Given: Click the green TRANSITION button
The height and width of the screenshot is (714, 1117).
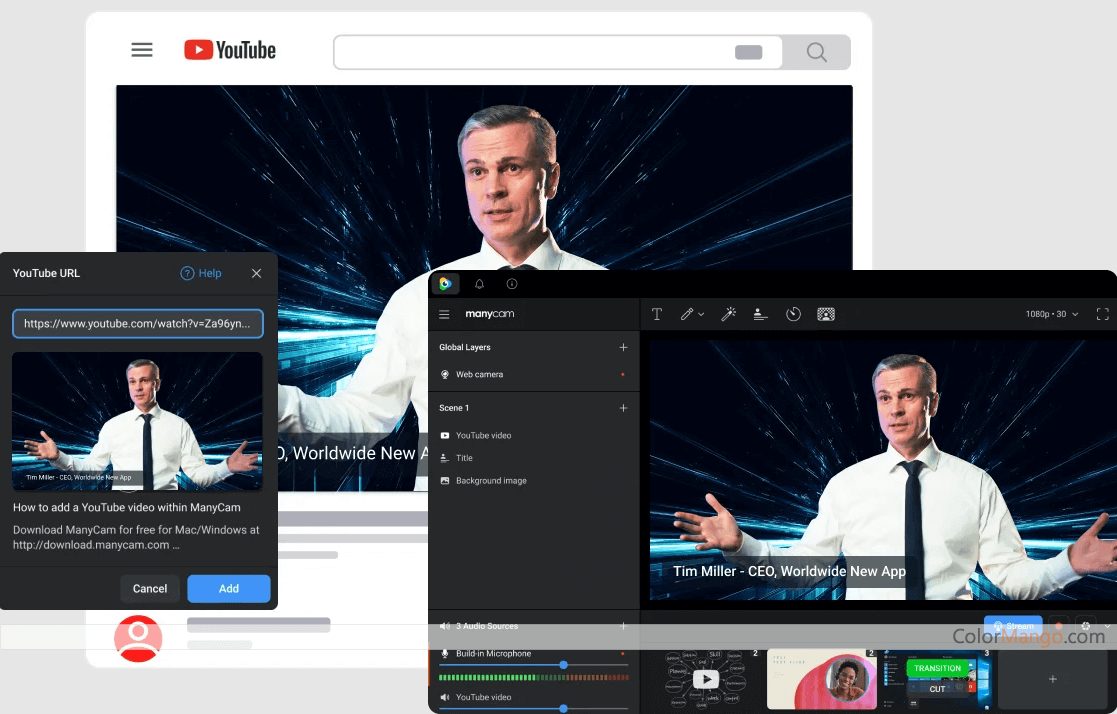Looking at the screenshot, I should [x=937, y=668].
